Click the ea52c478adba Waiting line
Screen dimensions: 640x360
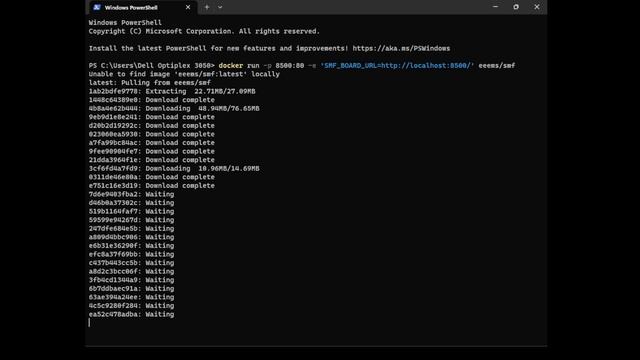pos(131,314)
